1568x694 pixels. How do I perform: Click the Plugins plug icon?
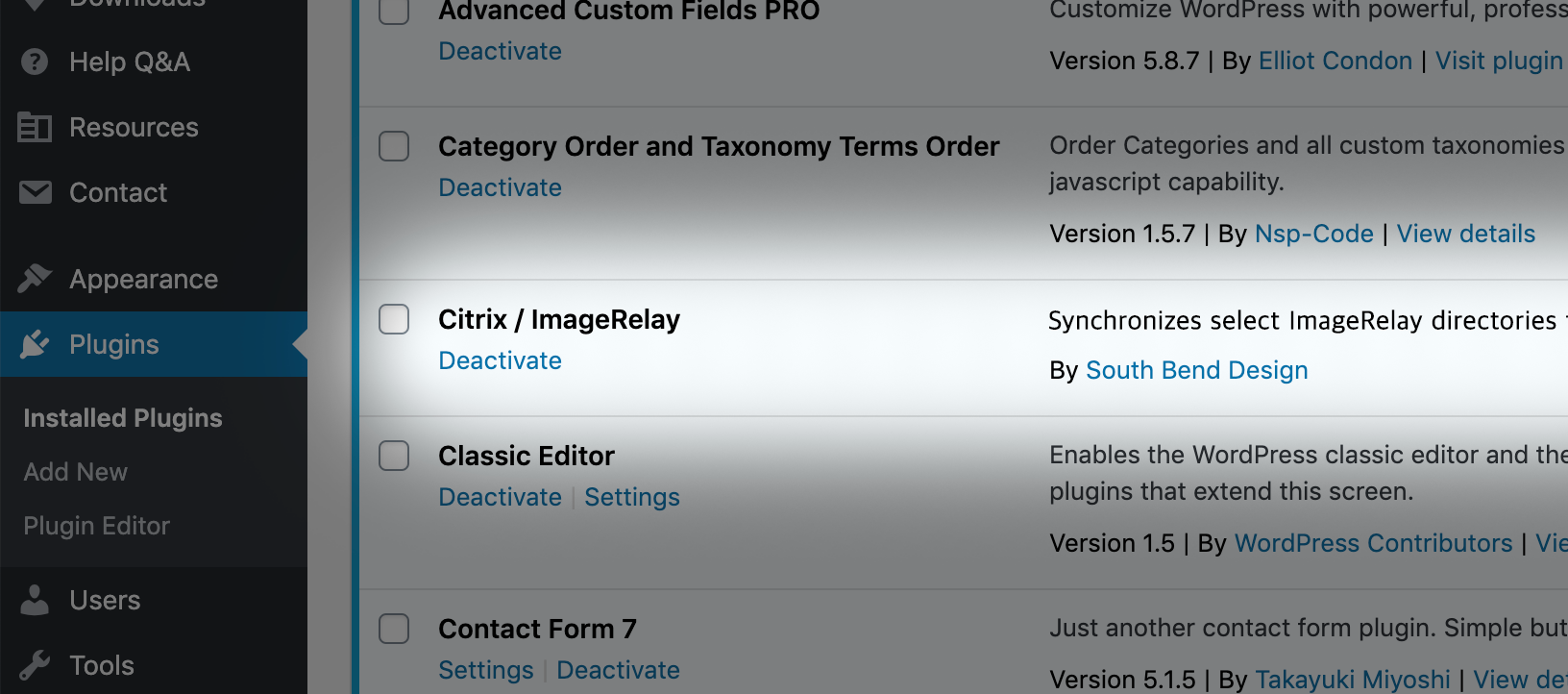click(35, 344)
